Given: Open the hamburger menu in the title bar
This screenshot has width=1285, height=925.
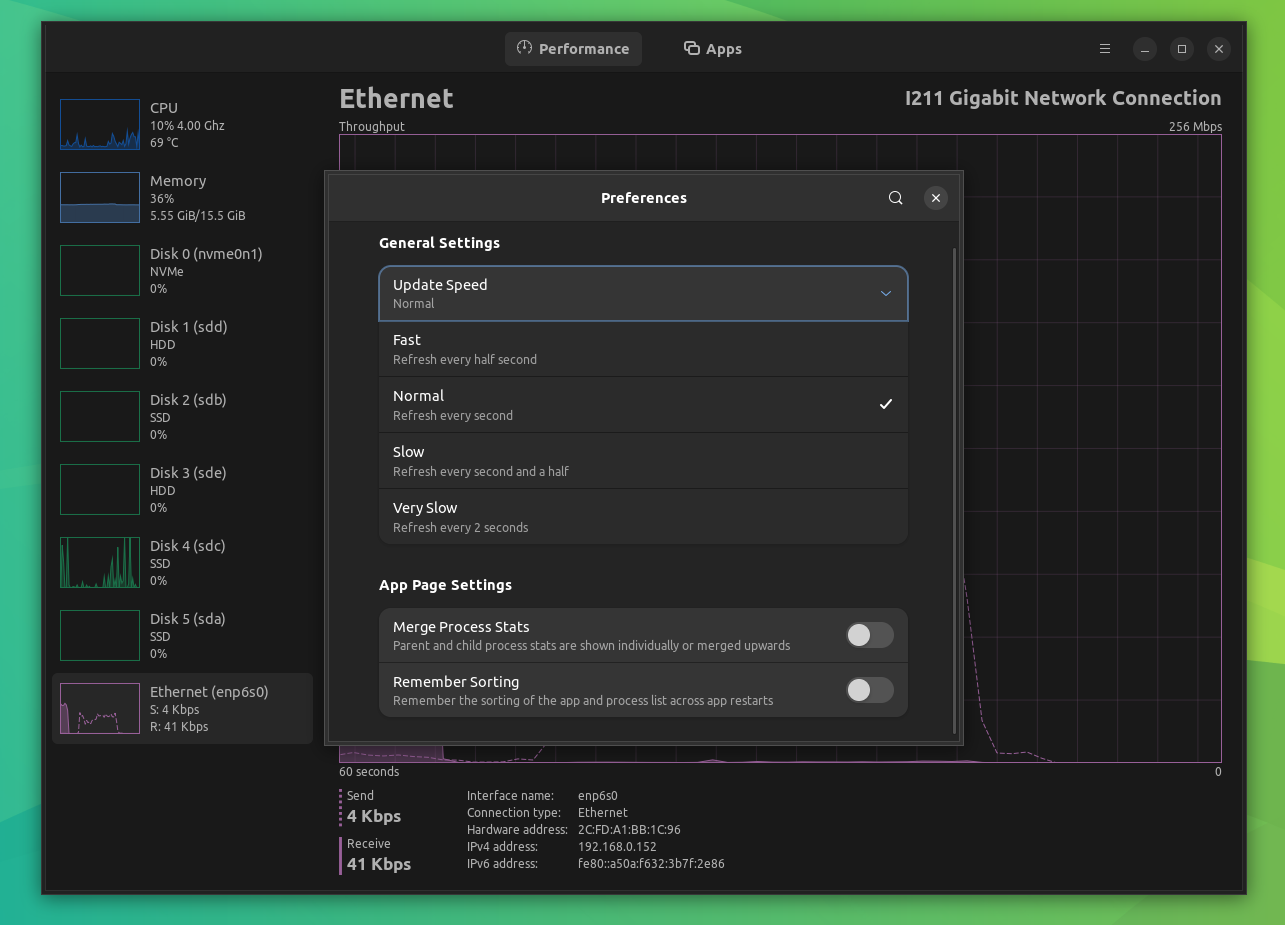Looking at the screenshot, I should click(x=1104, y=48).
